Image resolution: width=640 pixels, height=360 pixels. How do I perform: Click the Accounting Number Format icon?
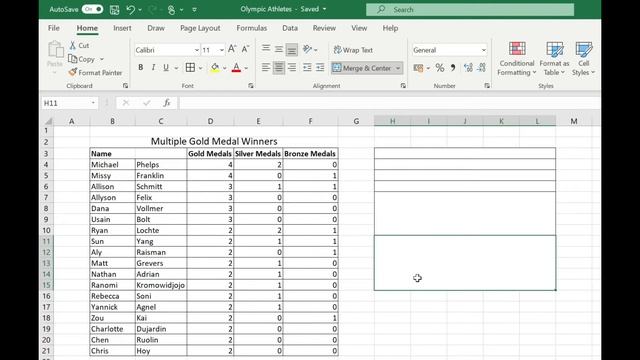[x=418, y=68]
